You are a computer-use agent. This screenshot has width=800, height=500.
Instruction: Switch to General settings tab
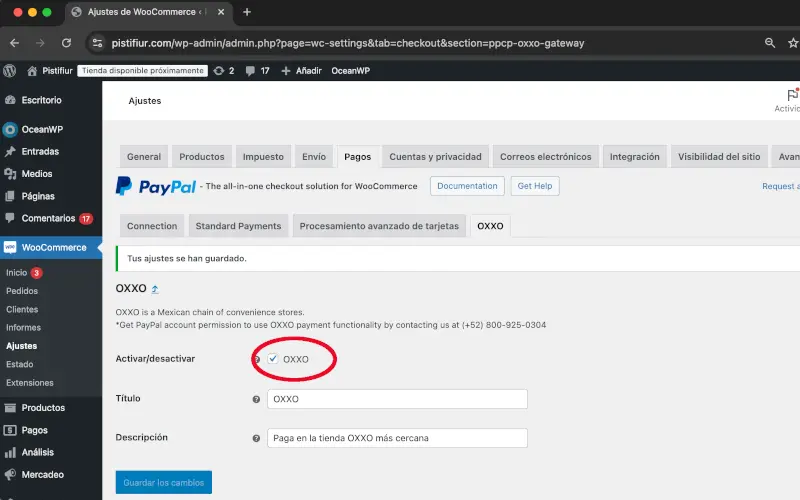[144, 157]
